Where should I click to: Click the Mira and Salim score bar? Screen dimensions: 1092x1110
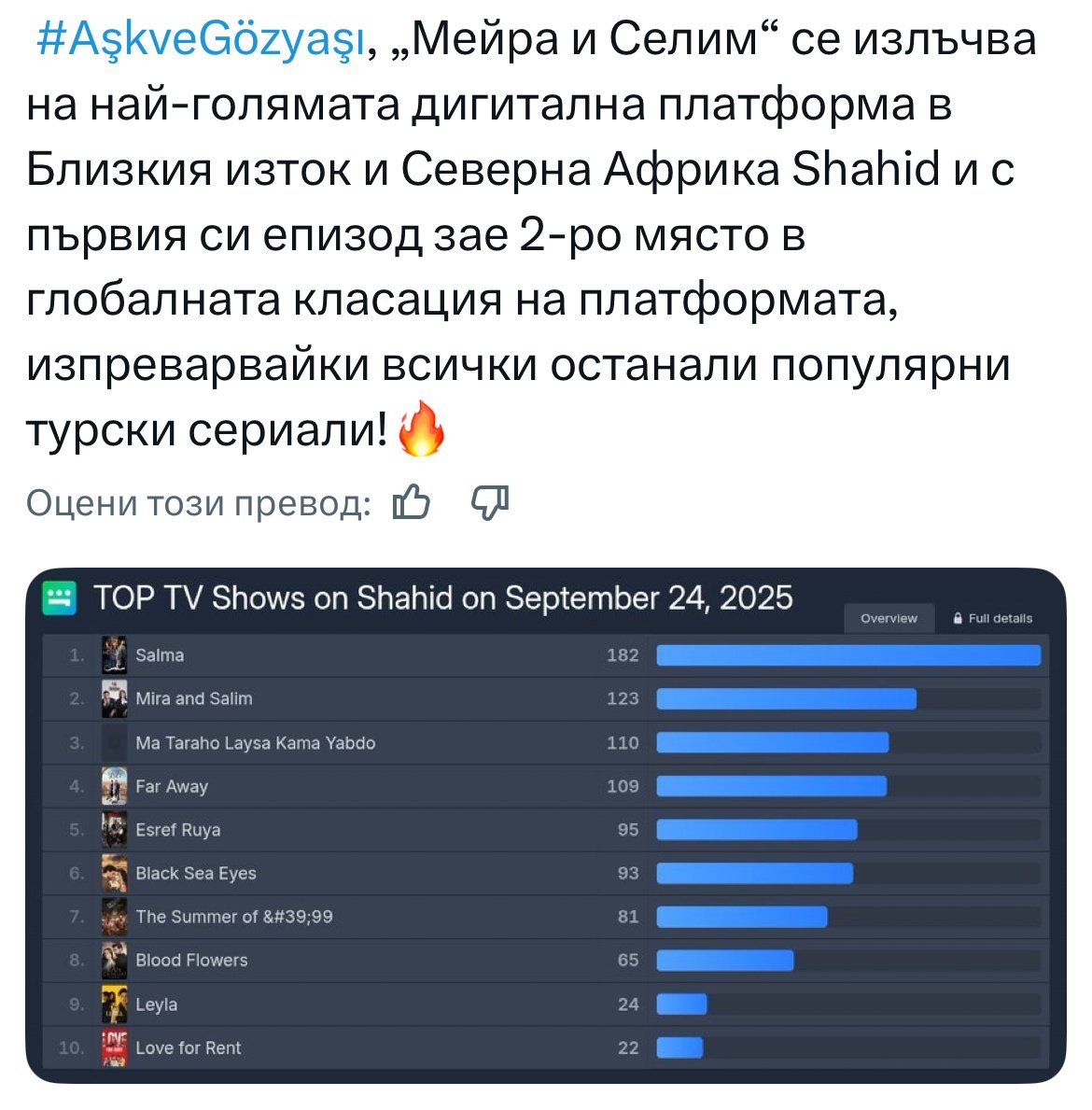point(786,699)
